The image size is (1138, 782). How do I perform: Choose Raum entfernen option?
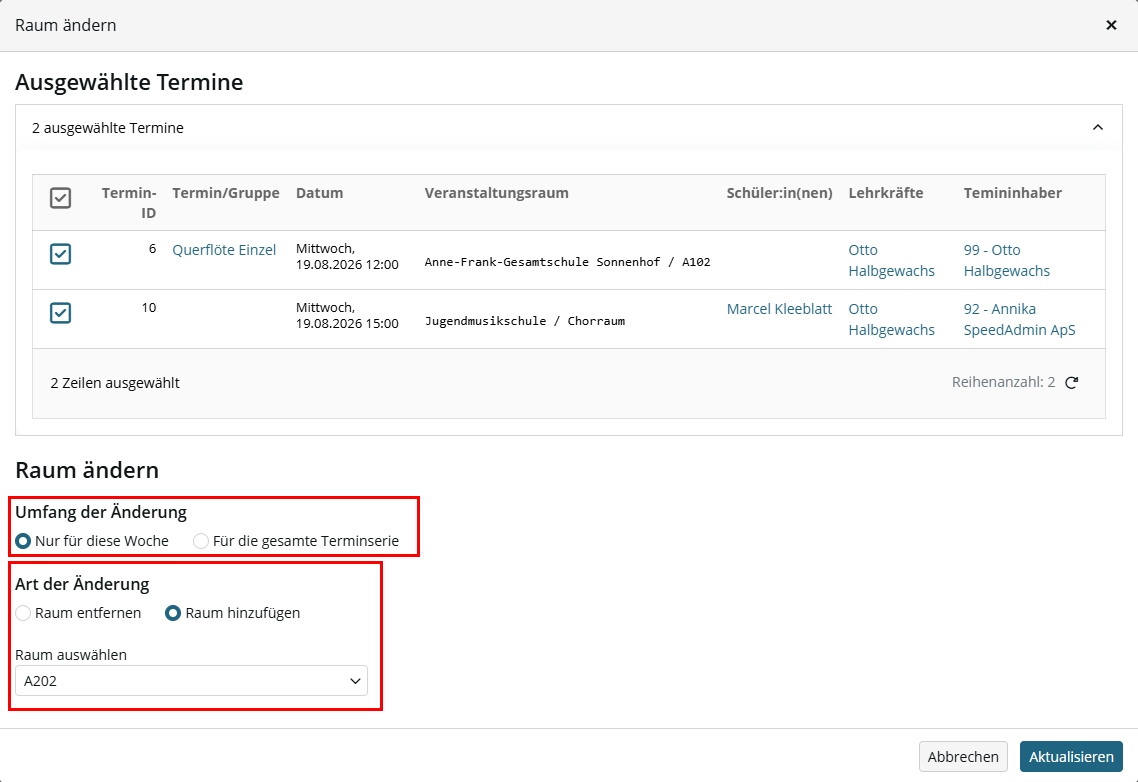click(78, 613)
